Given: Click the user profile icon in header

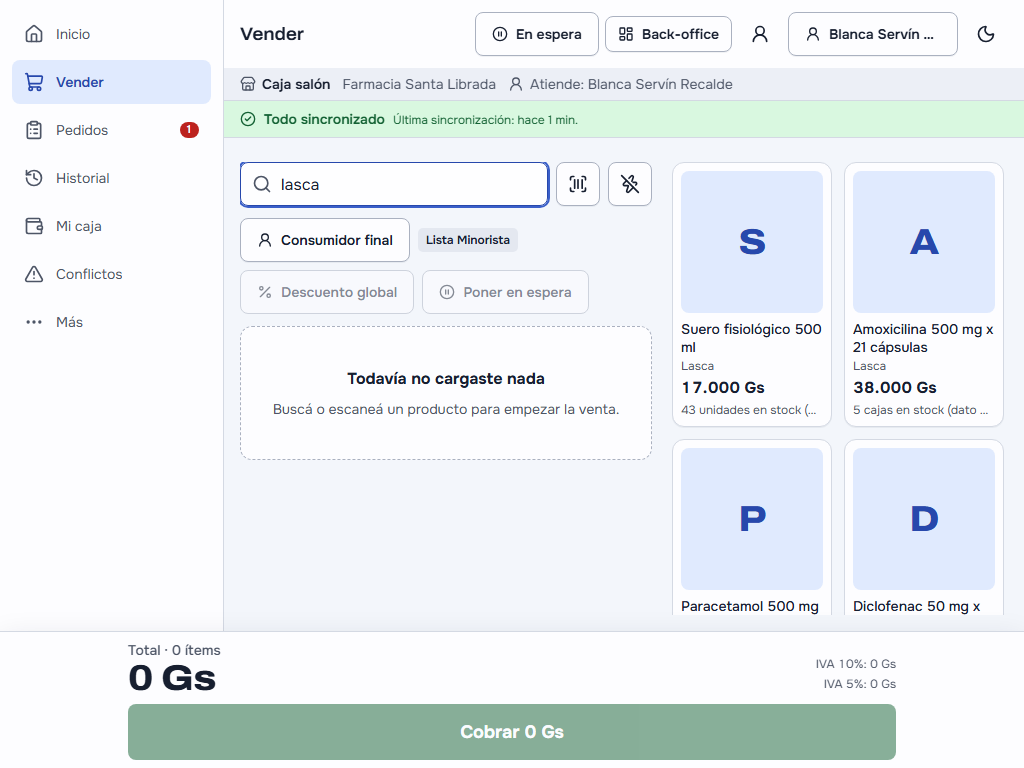Looking at the screenshot, I should 760,34.
